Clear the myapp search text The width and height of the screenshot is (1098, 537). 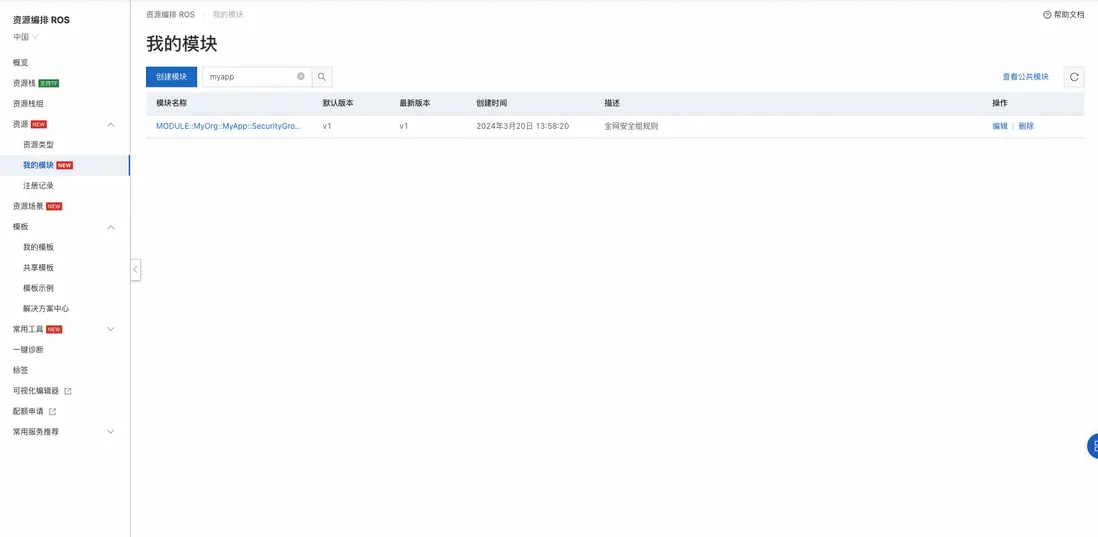coord(301,76)
